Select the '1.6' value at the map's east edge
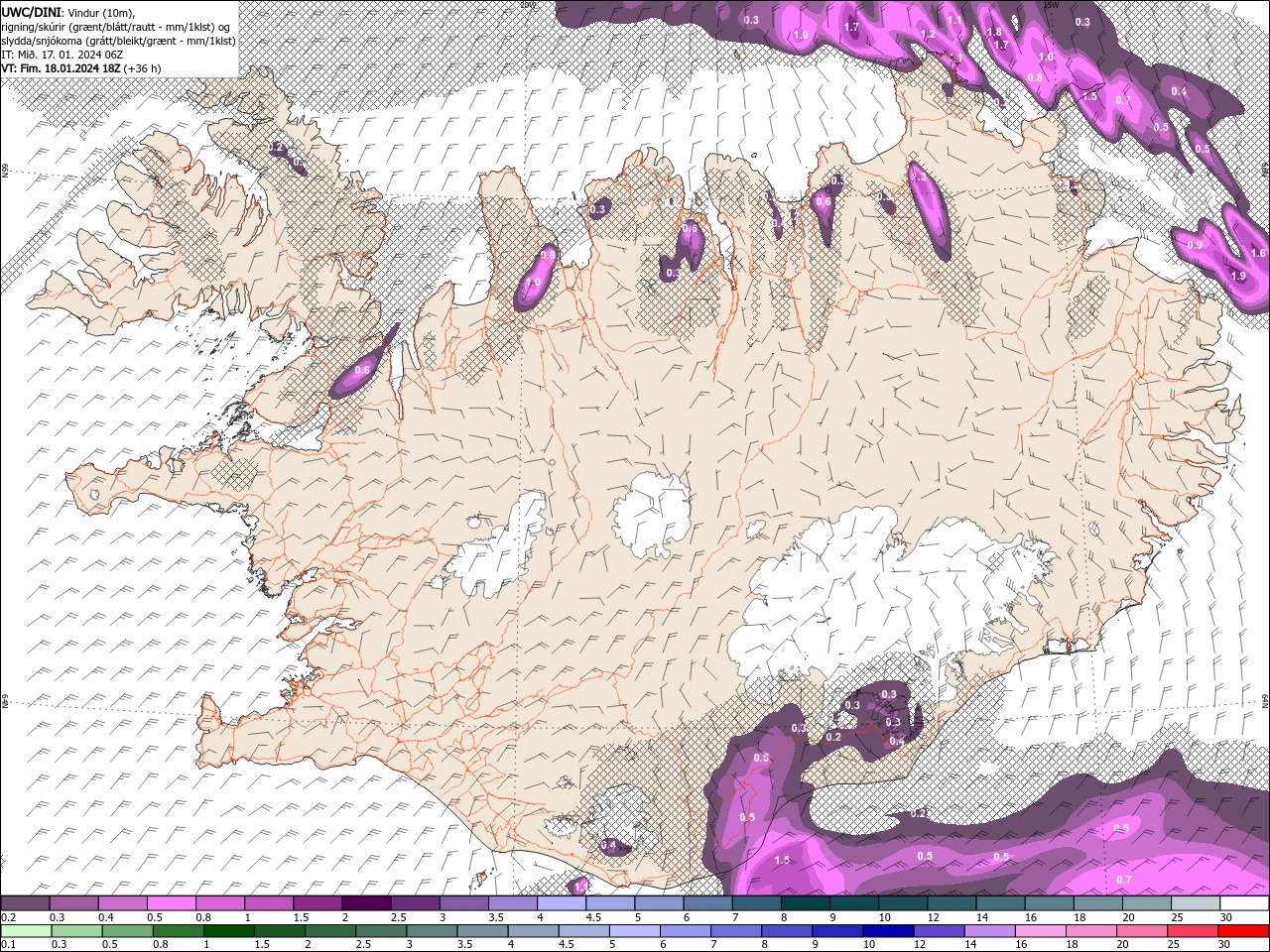Image resolution: width=1270 pixels, height=952 pixels. tap(1258, 253)
